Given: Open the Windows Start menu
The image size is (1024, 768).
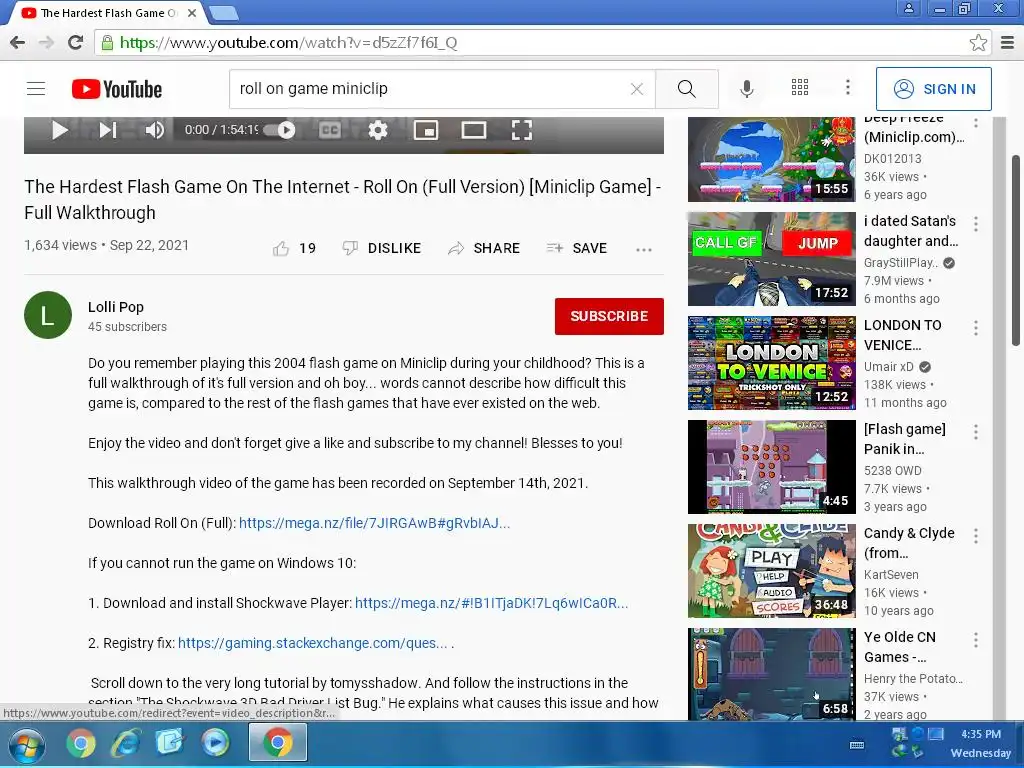Looking at the screenshot, I should point(26,744).
